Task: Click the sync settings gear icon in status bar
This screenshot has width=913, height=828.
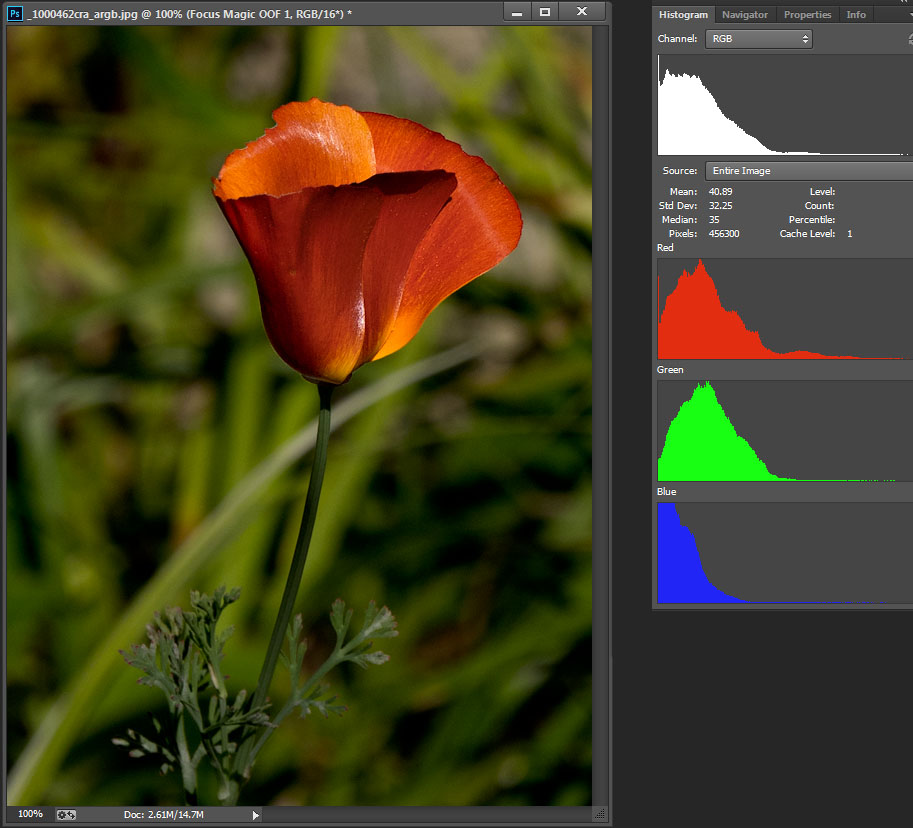Action: click(66, 815)
